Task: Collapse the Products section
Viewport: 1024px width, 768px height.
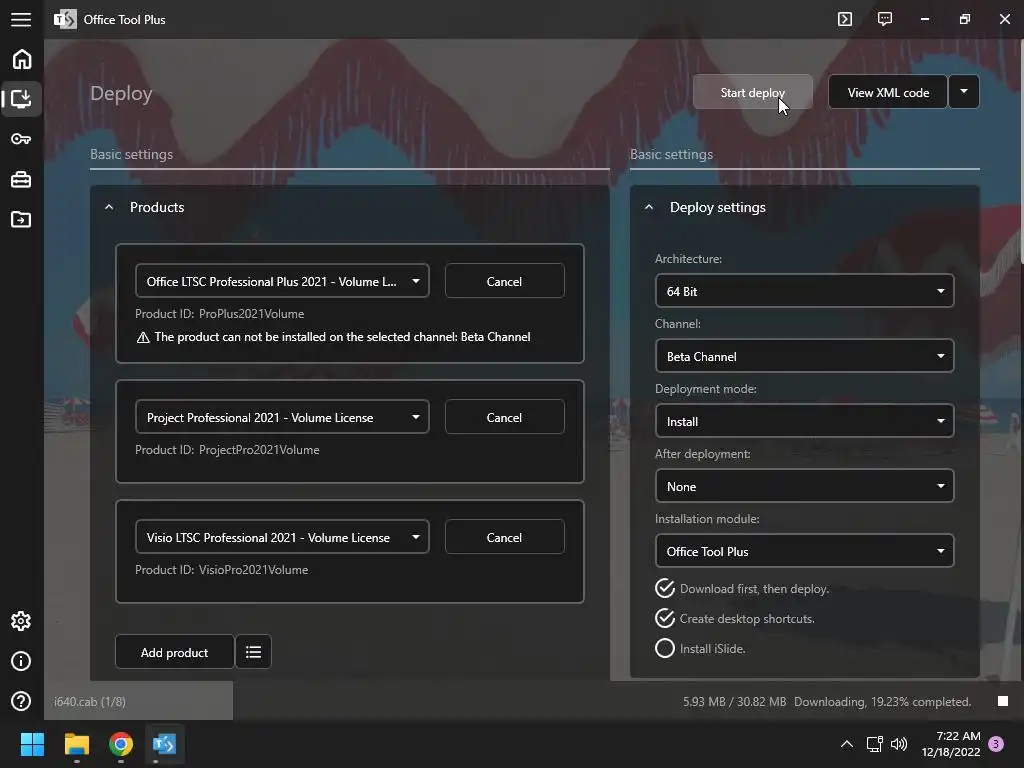Action: coord(109,207)
